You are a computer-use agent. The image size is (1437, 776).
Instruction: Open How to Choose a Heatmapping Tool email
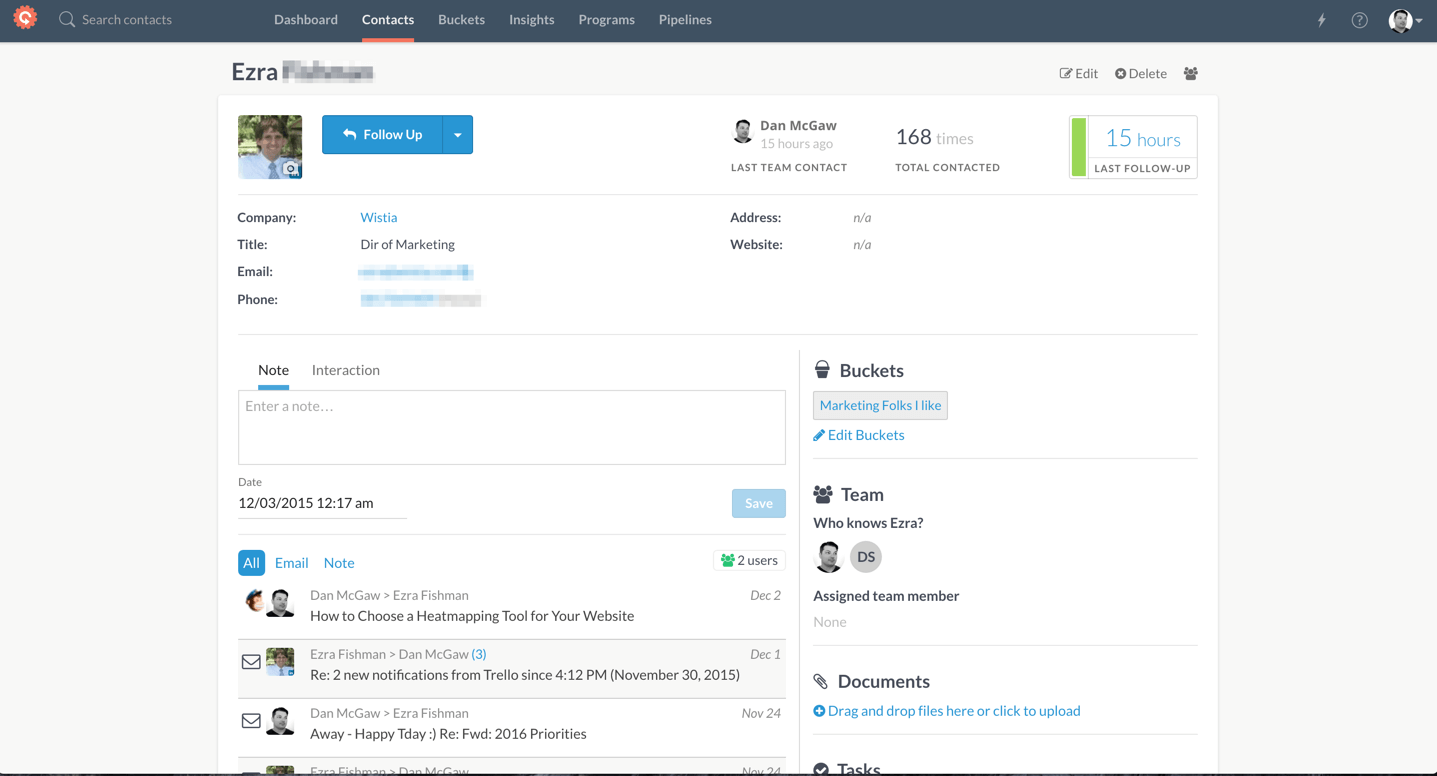tap(472, 616)
